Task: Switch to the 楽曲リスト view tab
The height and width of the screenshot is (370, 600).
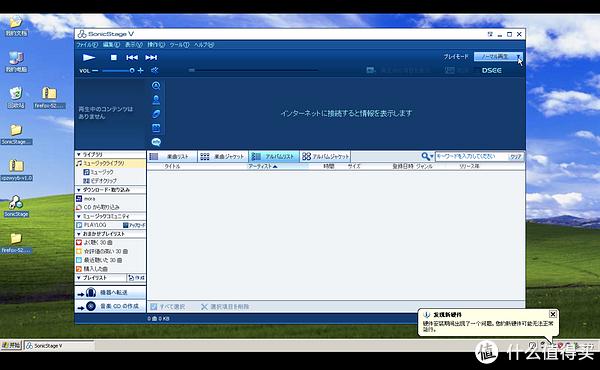Action: click(172, 156)
